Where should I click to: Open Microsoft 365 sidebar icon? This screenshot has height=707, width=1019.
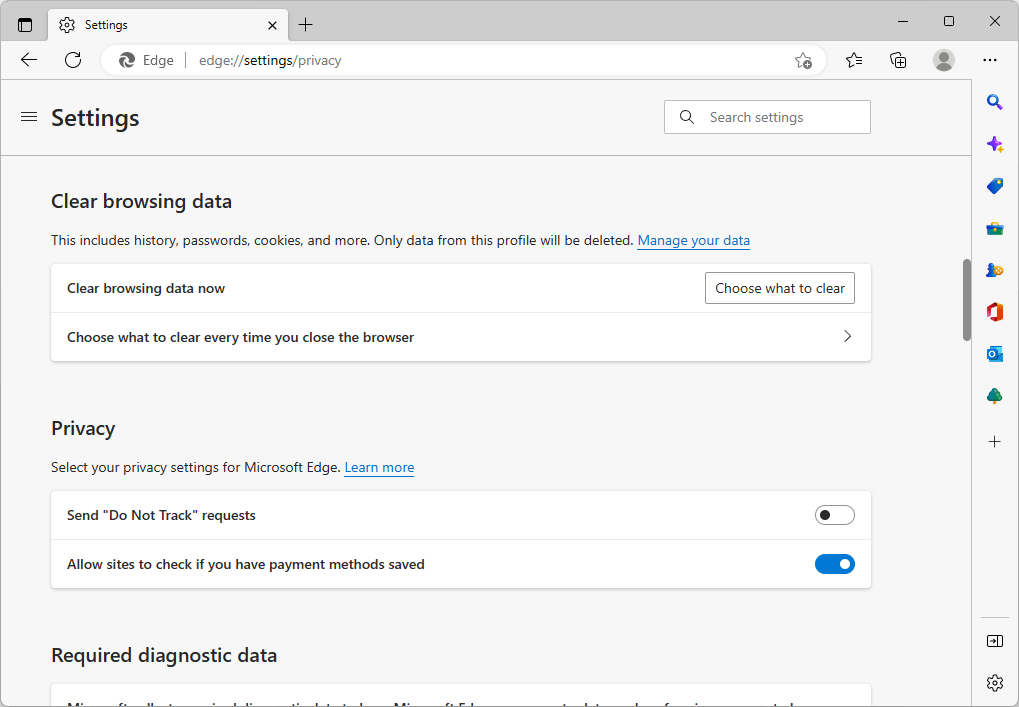tap(994, 312)
